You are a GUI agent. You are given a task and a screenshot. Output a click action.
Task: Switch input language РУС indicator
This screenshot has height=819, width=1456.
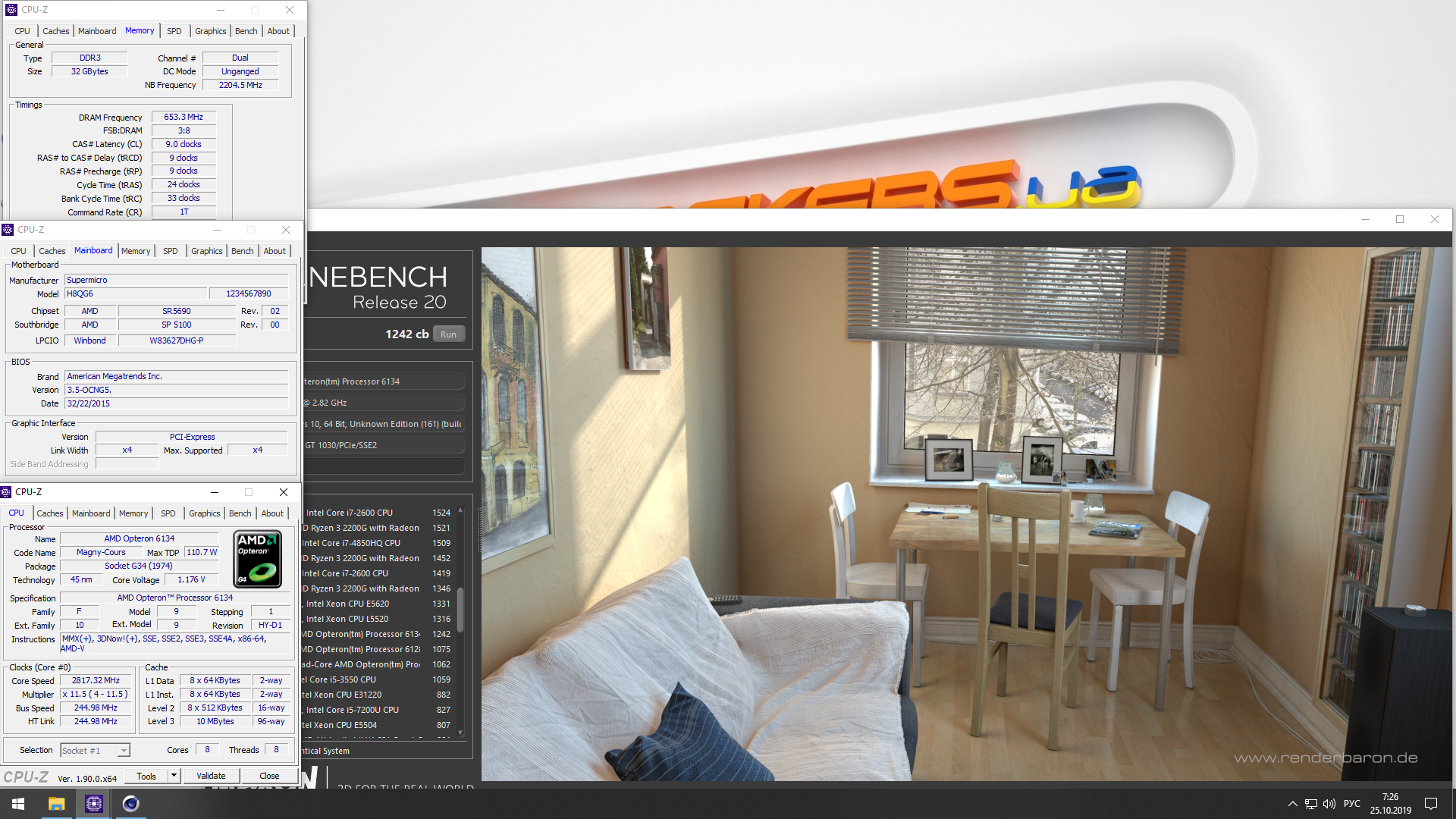1352,804
